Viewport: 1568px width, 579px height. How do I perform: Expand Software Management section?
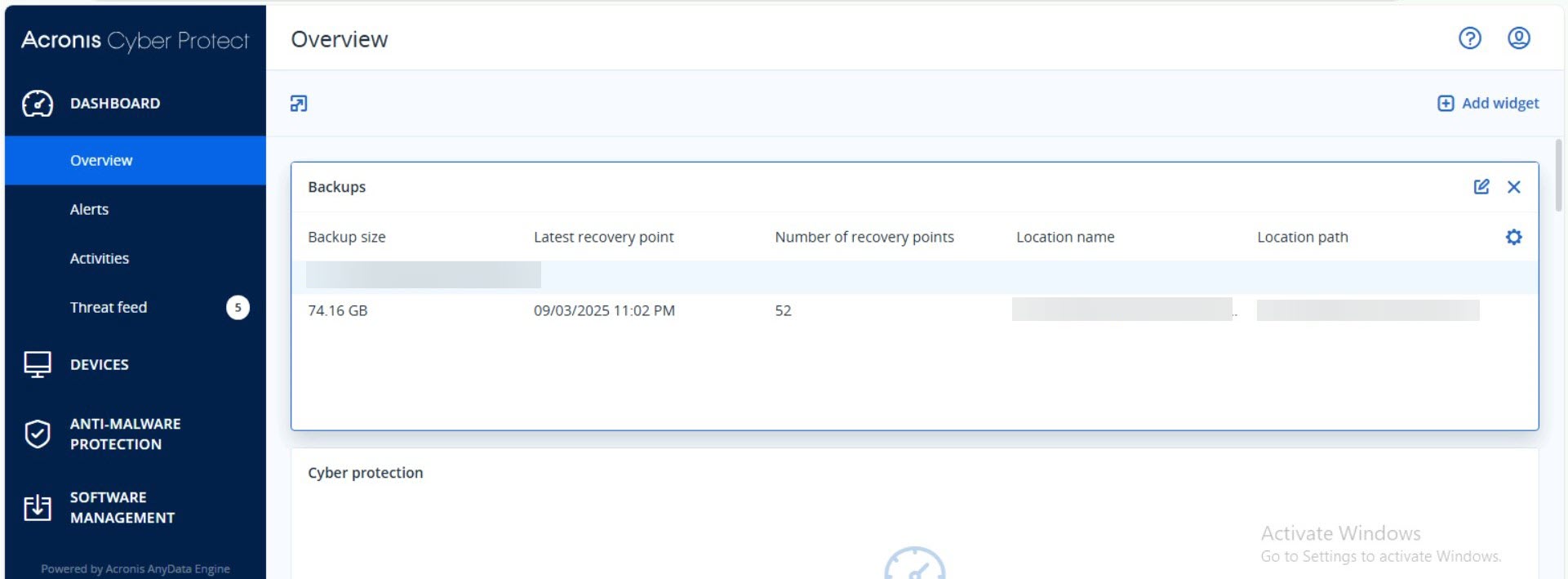122,507
